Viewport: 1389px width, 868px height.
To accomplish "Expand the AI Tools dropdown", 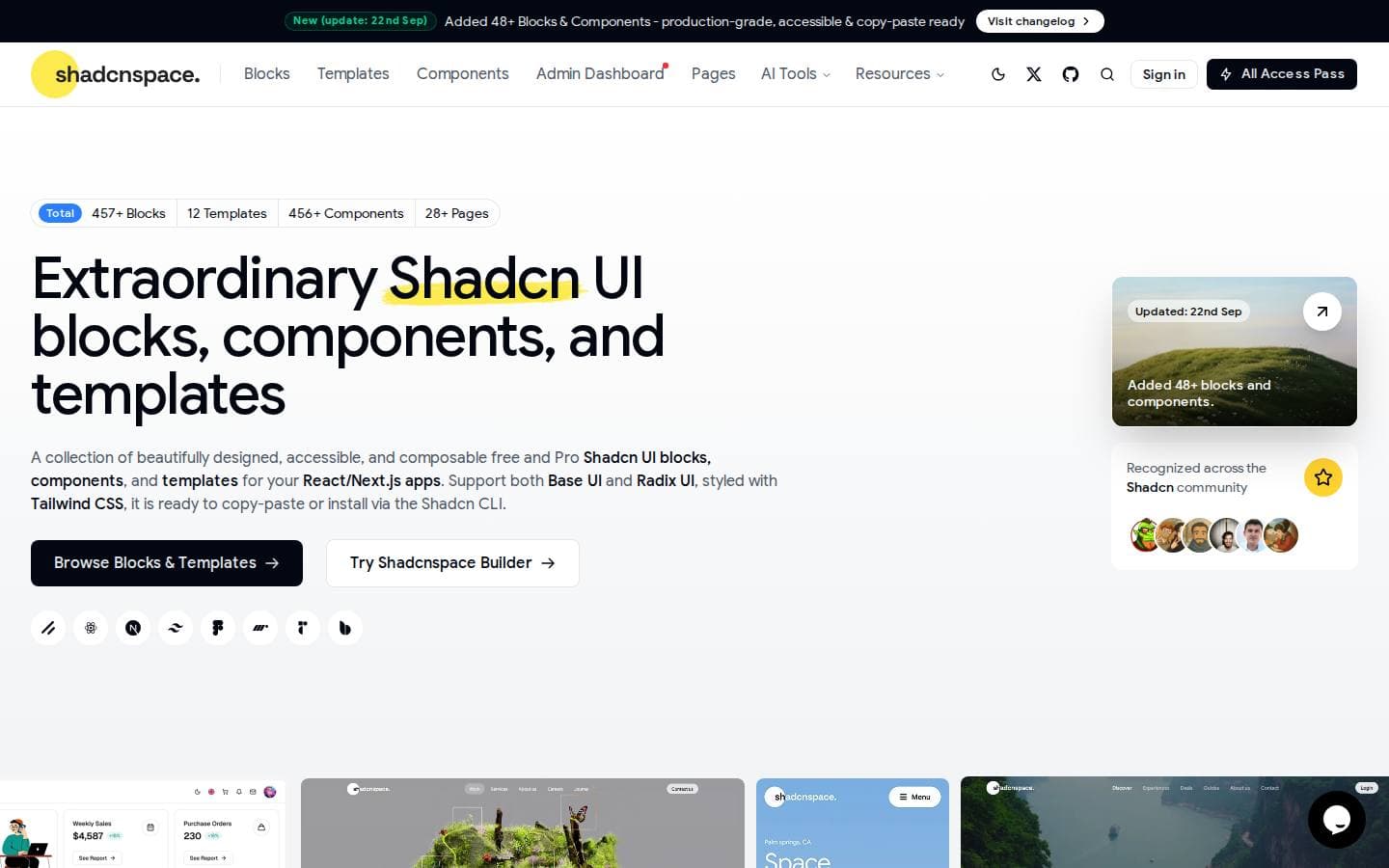I will coord(796,74).
